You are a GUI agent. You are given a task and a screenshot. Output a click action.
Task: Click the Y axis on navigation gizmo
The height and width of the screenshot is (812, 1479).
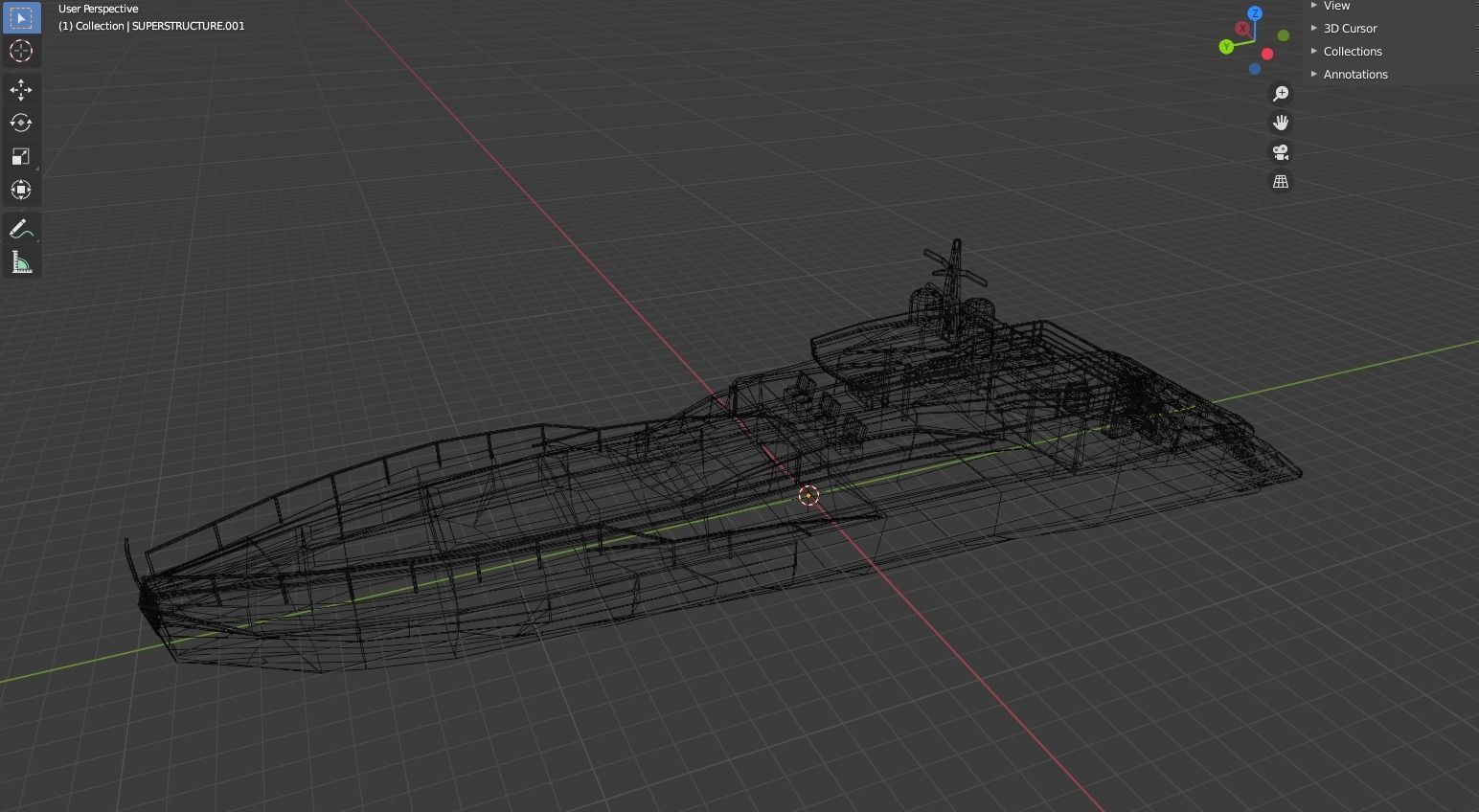tap(1226, 46)
